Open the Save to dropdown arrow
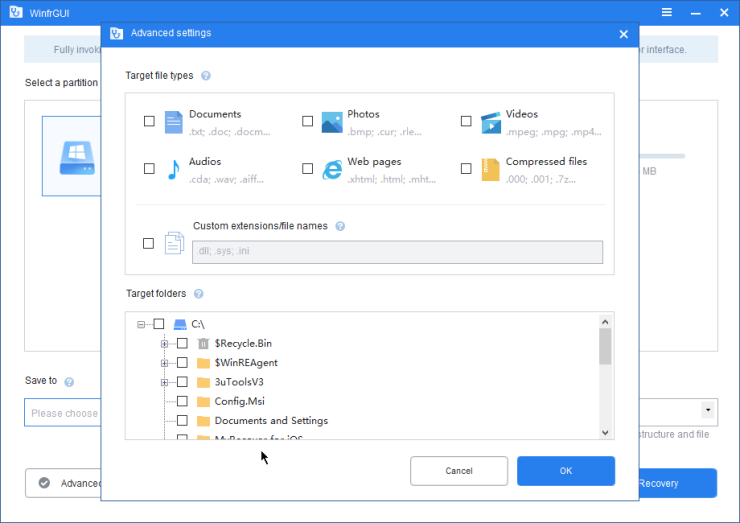 pos(708,410)
